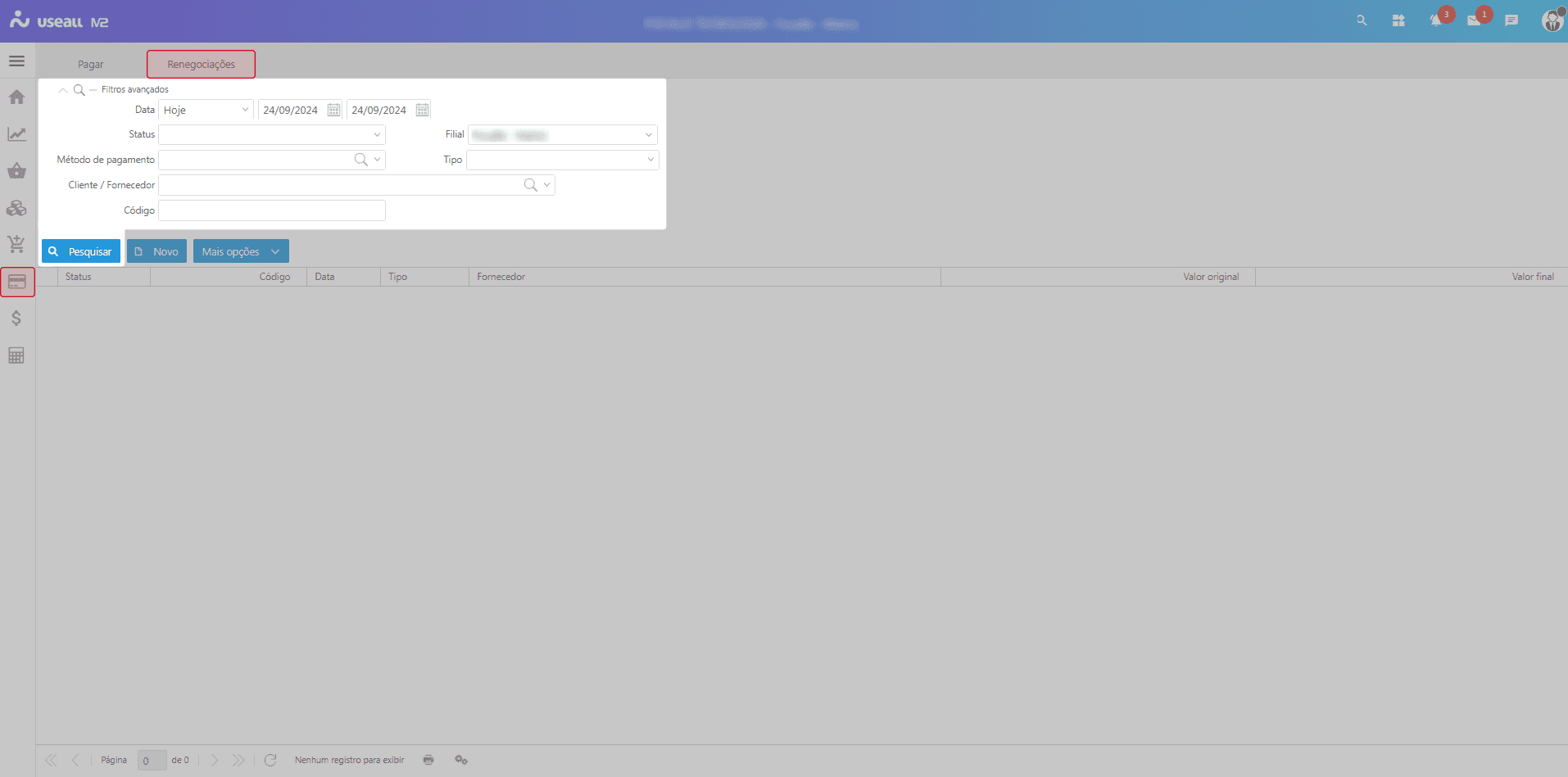The width and height of the screenshot is (1568, 777).
Task: Open the hamburger menu in sidebar
Action: 16,61
